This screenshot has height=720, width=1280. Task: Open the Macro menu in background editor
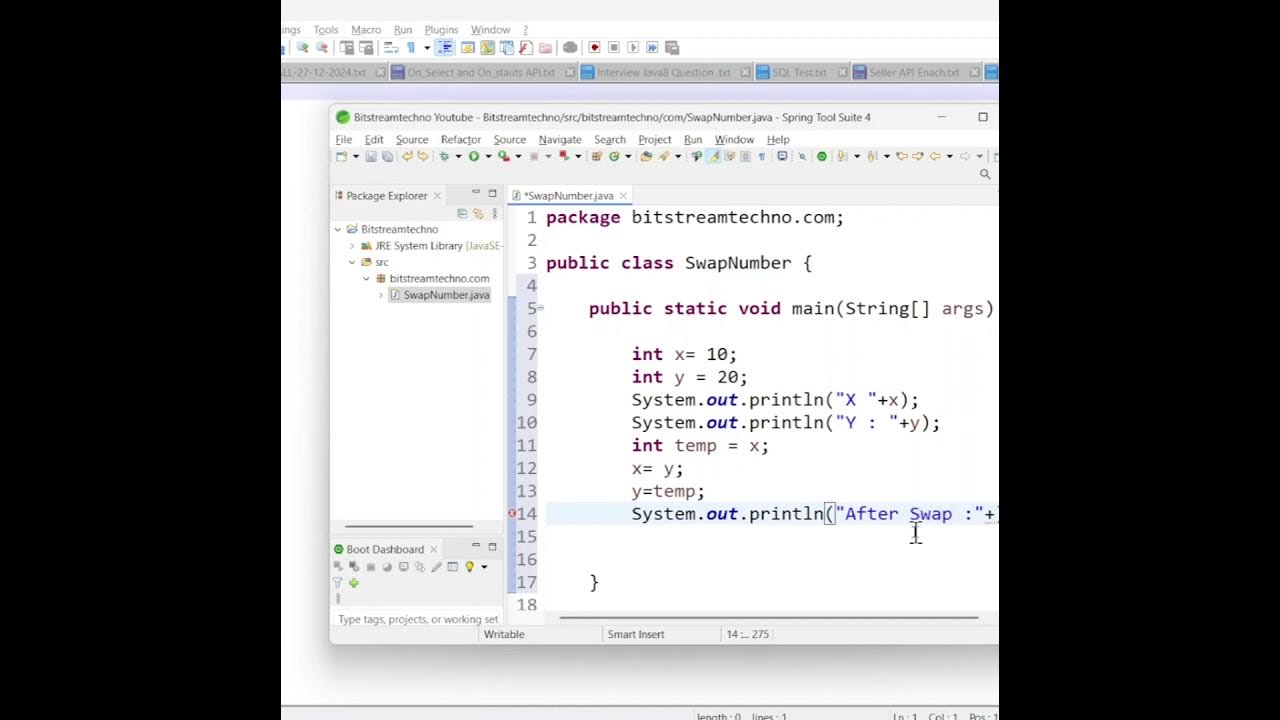[366, 30]
